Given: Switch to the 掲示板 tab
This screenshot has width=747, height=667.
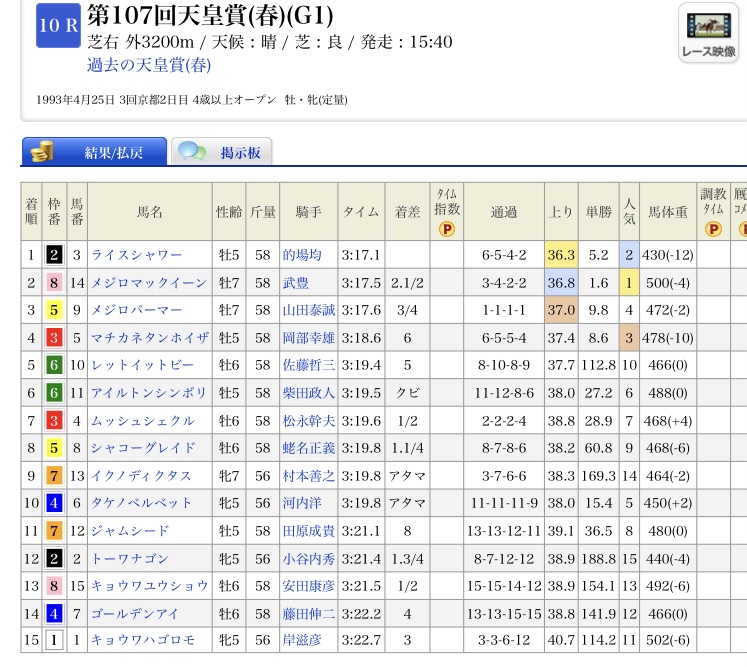Looking at the screenshot, I should [222, 152].
